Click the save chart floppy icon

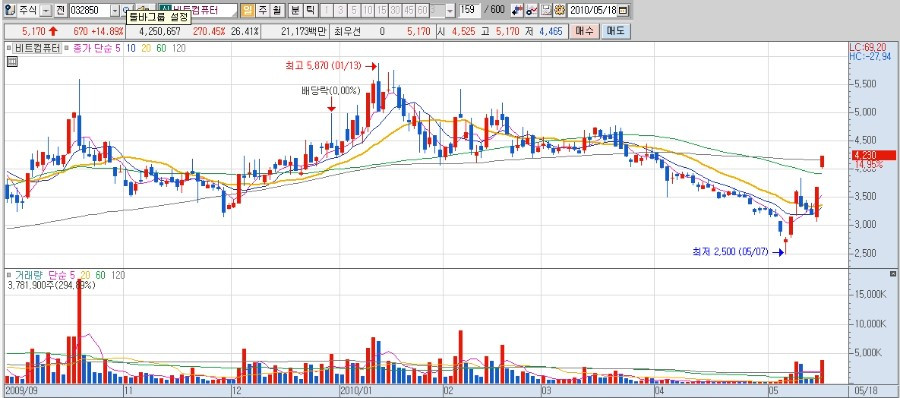(x=546, y=10)
